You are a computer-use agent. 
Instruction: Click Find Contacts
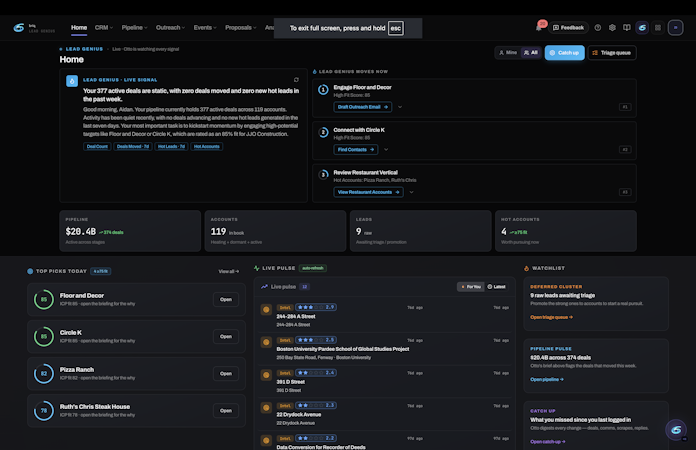(356, 150)
